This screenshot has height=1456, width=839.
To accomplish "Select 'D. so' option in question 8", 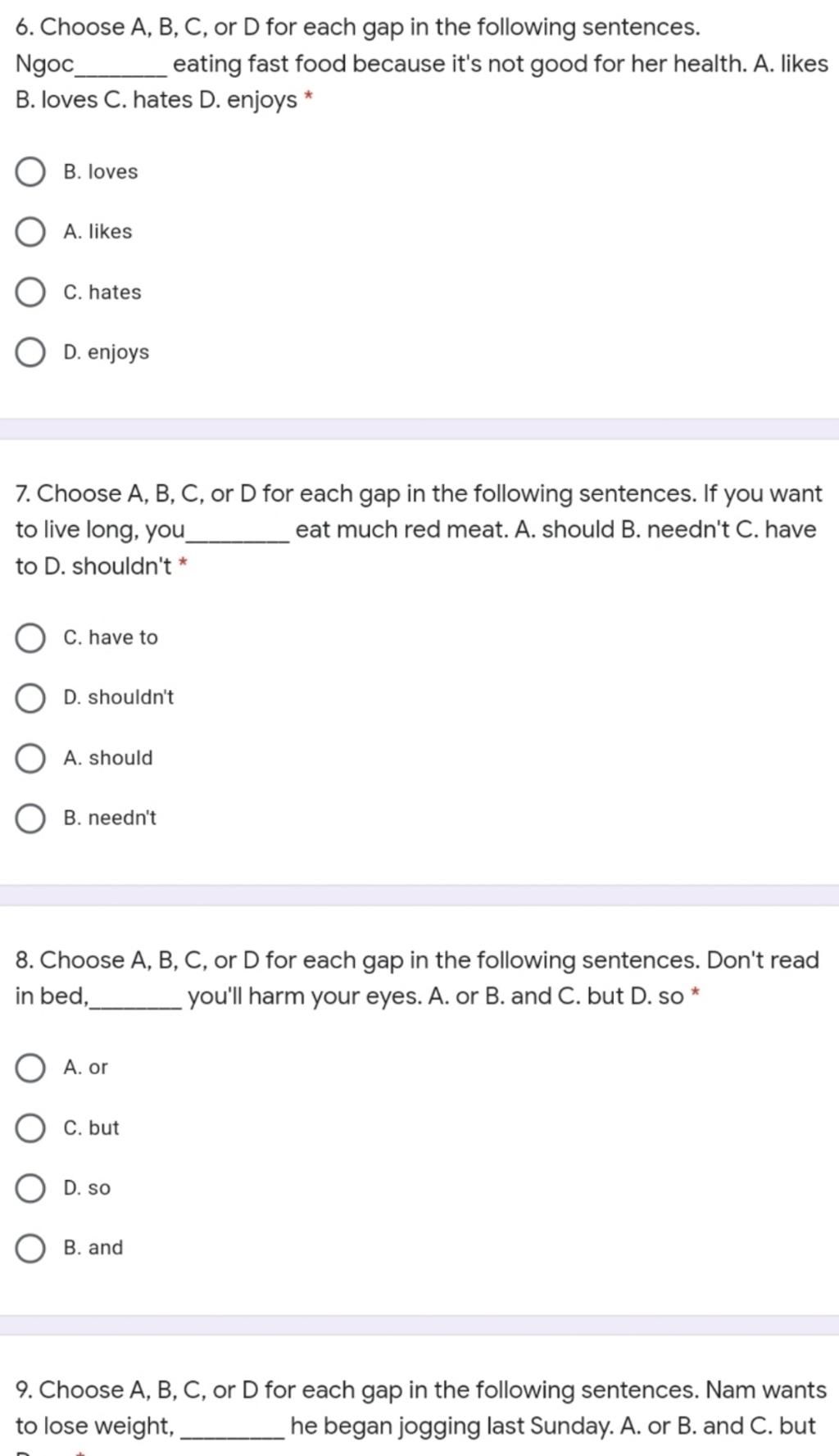I will point(30,1188).
